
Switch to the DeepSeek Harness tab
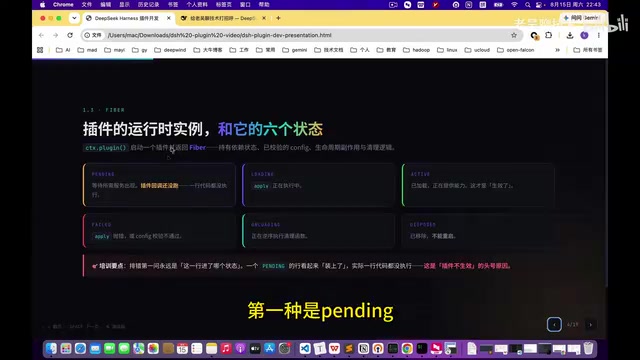click(x=128, y=18)
